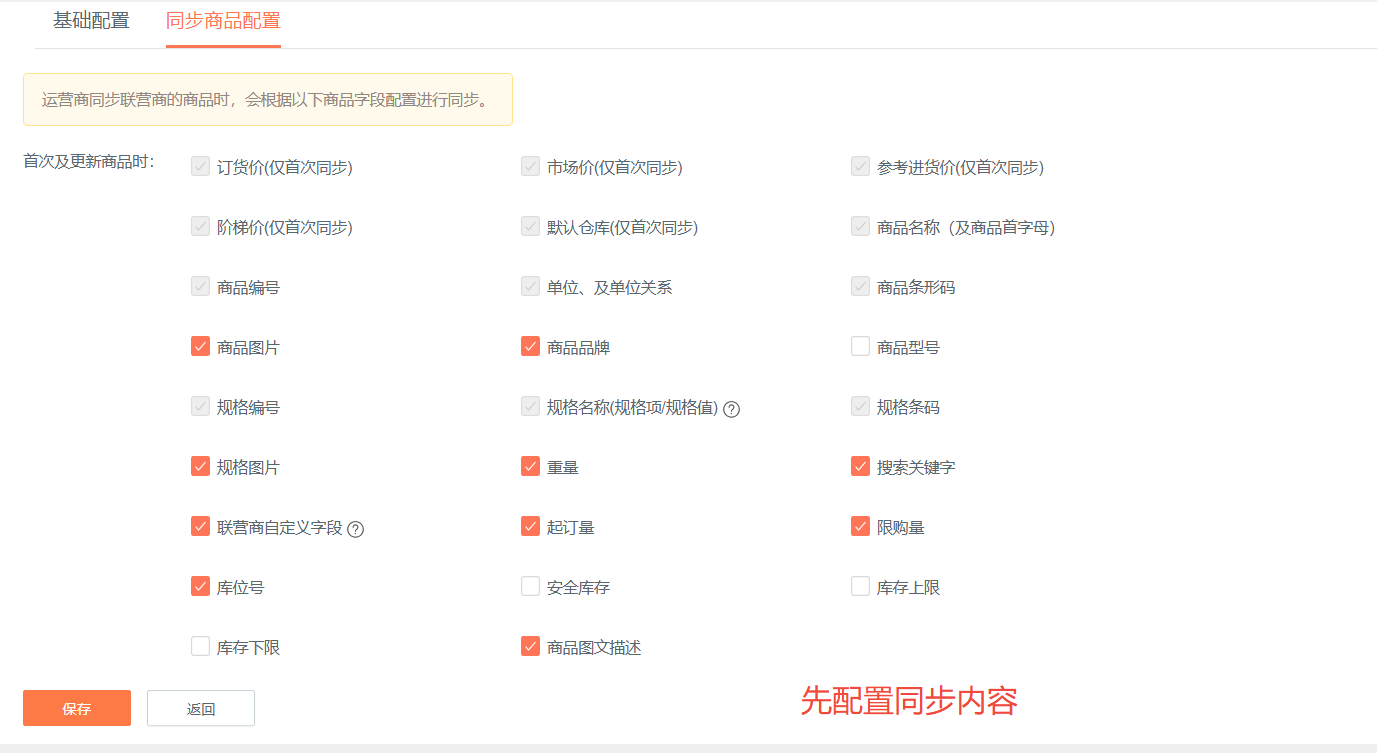Click the 首次及更新商品时 label
Screen dimensions: 1377x753
[89, 161]
